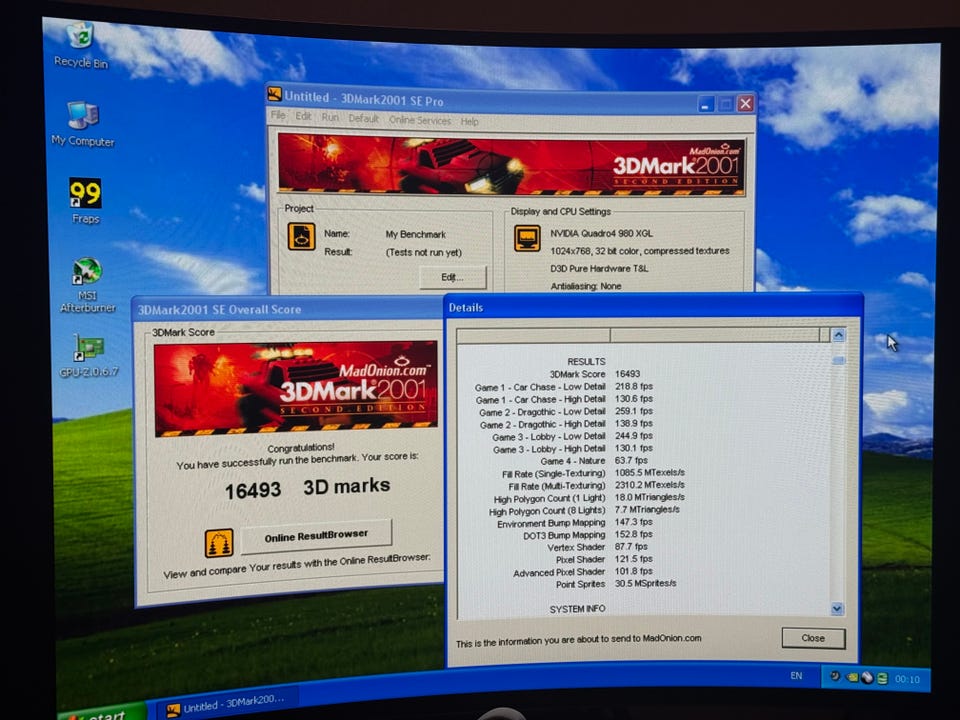
Task: Open the Start menu
Action: pos(101,712)
